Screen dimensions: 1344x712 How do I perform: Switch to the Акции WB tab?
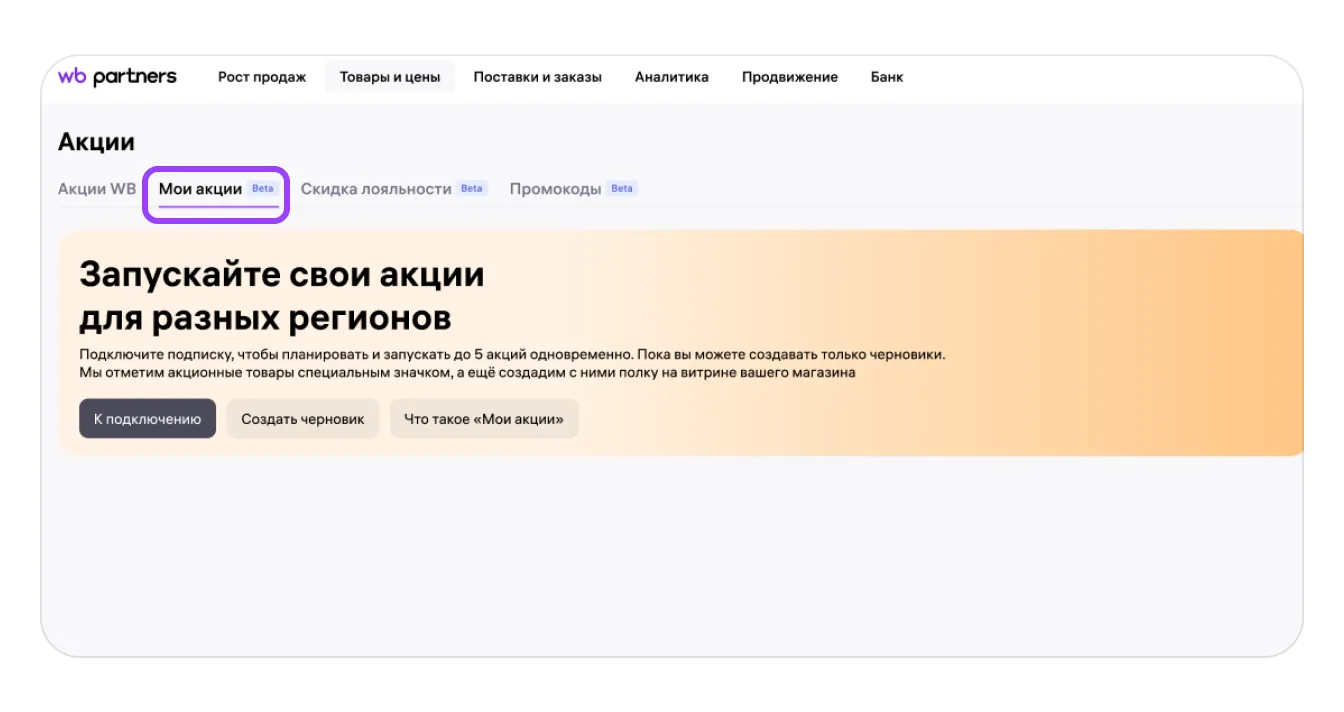(96, 189)
